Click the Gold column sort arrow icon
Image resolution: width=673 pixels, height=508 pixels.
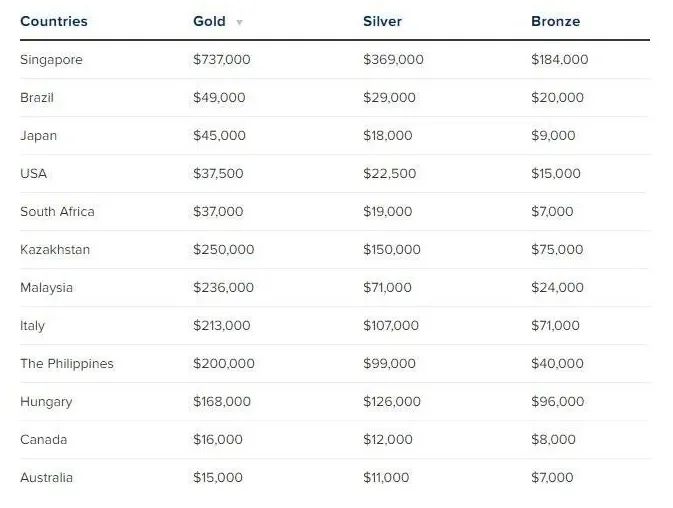[x=239, y=22]
